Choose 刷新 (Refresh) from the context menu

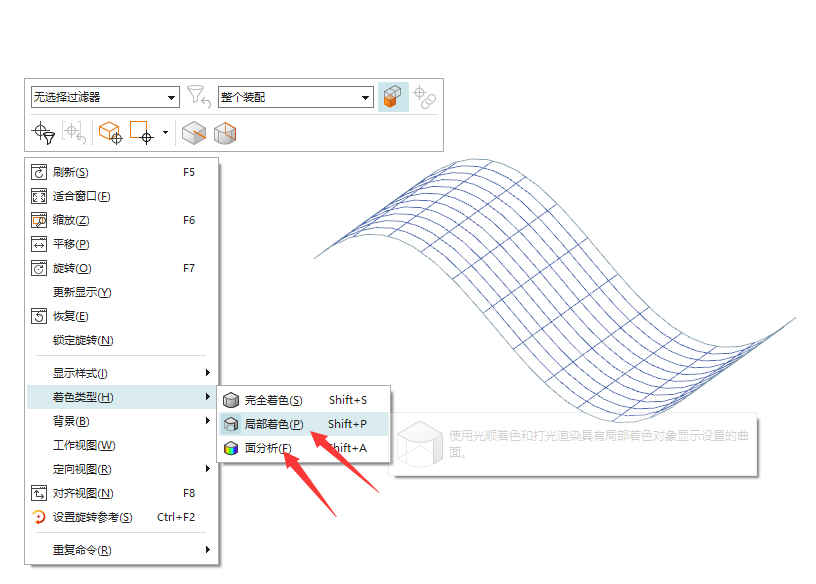coord(70,172)
